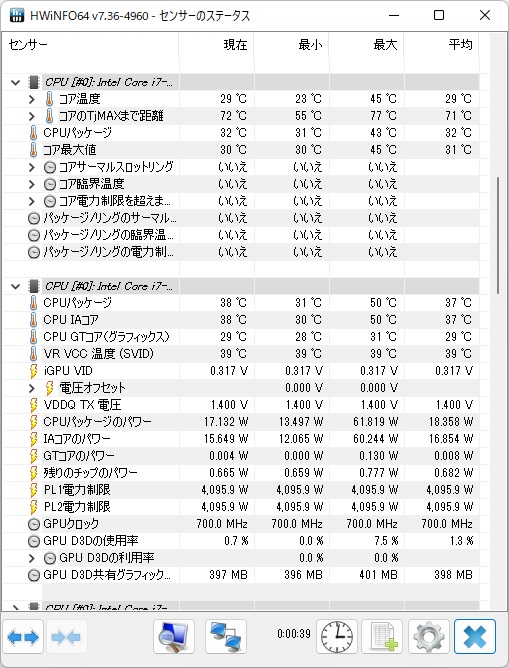509x668 pixels.
Task: Click the HWiNFO64 title bar app icon
Action: tap(17, 15)
